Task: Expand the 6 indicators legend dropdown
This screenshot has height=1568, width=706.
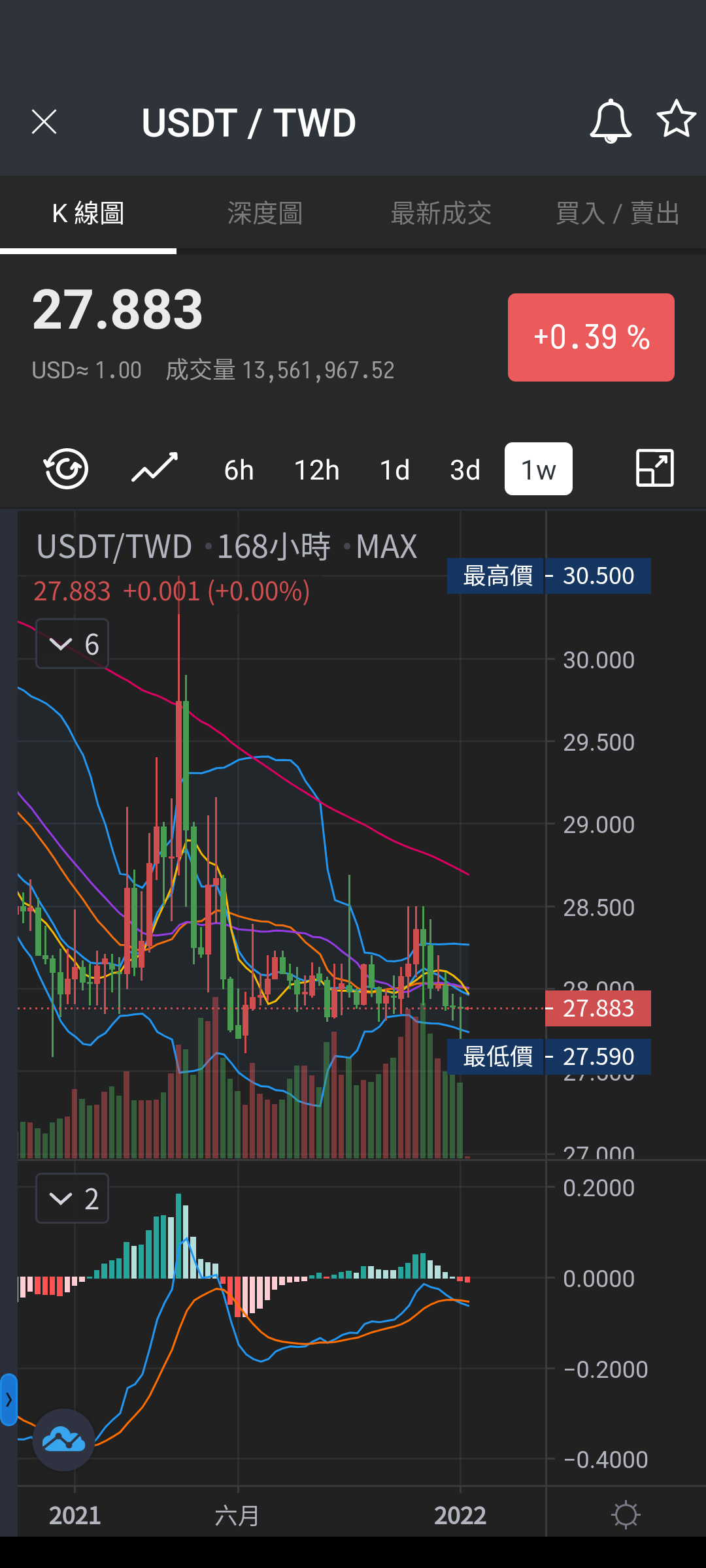Action: [x=73, y=644]
